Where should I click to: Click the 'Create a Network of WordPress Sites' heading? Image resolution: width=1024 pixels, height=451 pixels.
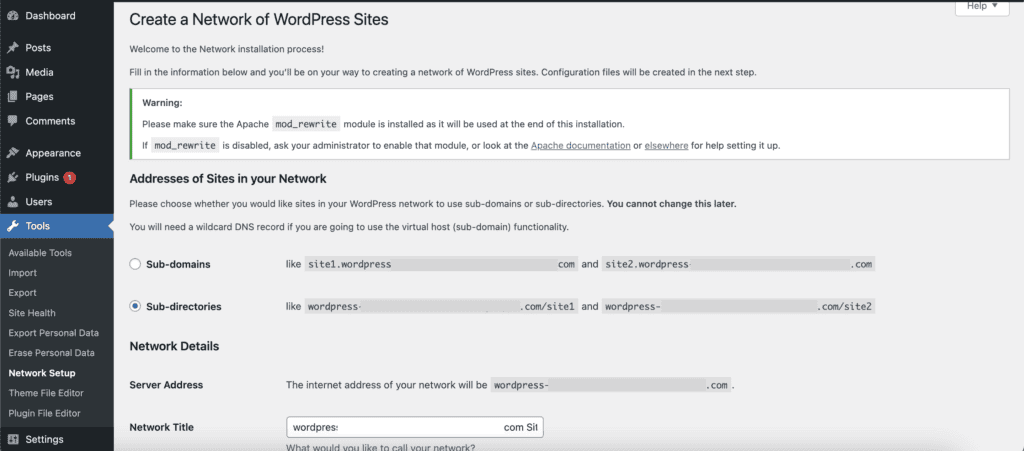259,20
